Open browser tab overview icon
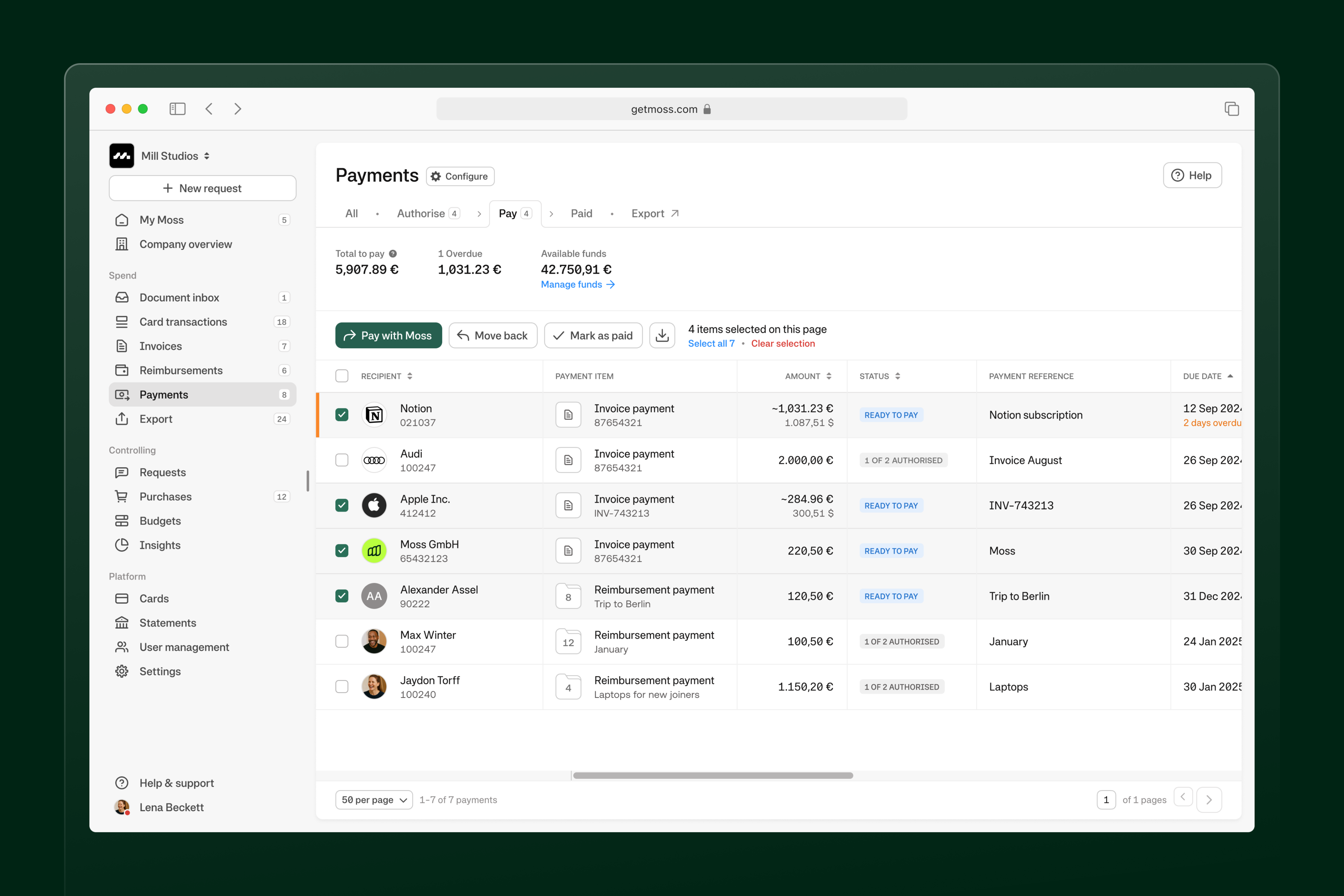Viewport: 1344px width, 896px height. 1231,109
